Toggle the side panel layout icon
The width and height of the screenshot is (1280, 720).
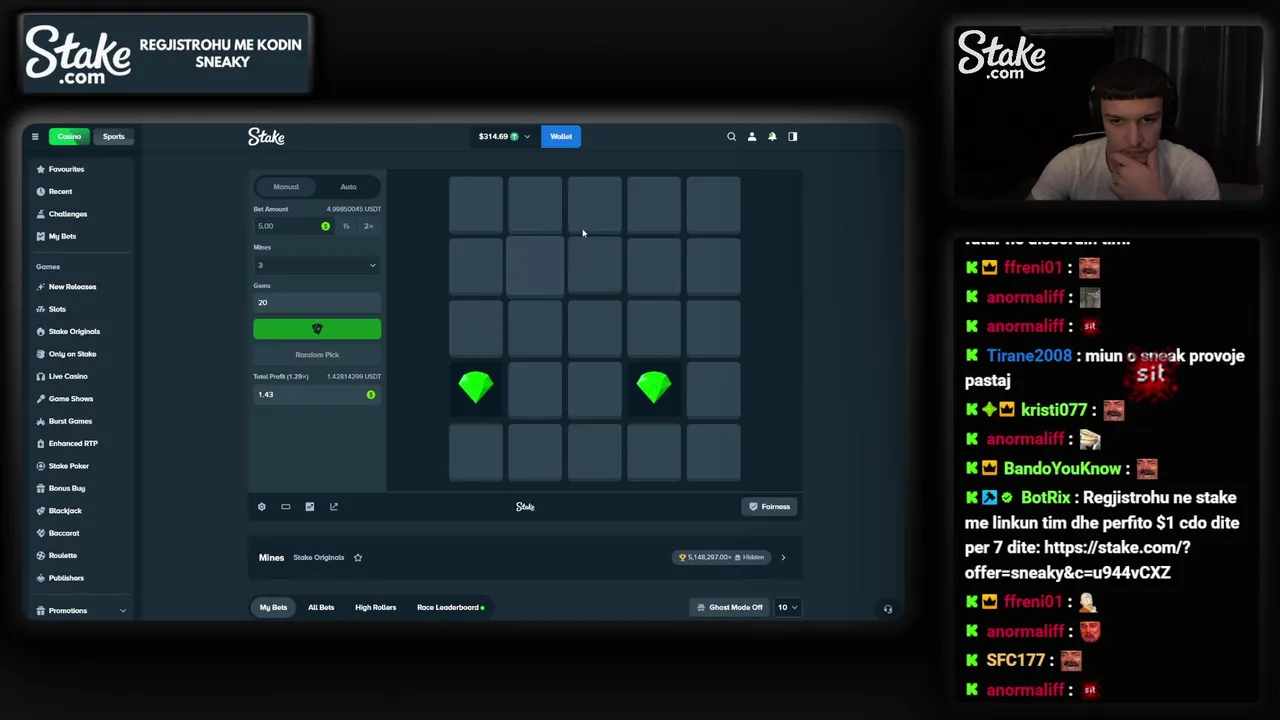(793, 136)
